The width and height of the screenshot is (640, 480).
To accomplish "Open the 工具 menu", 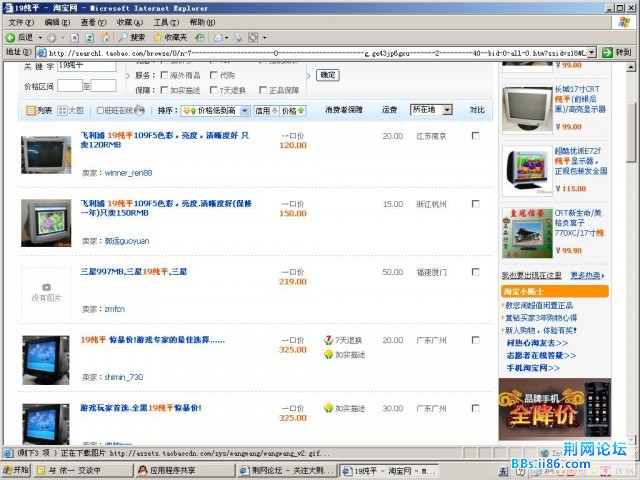I will (x=166, y=22).
